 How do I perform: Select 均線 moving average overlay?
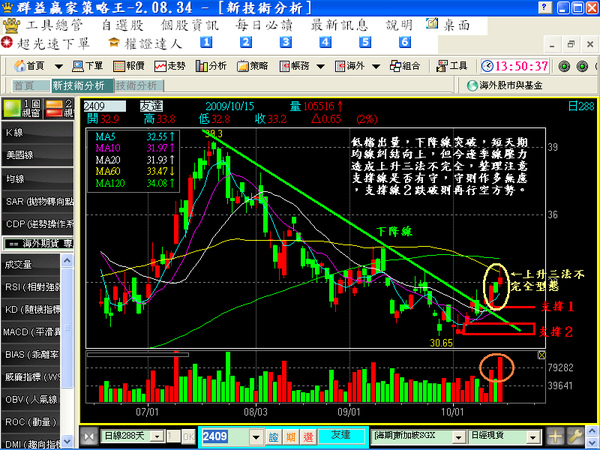(38, 179)
